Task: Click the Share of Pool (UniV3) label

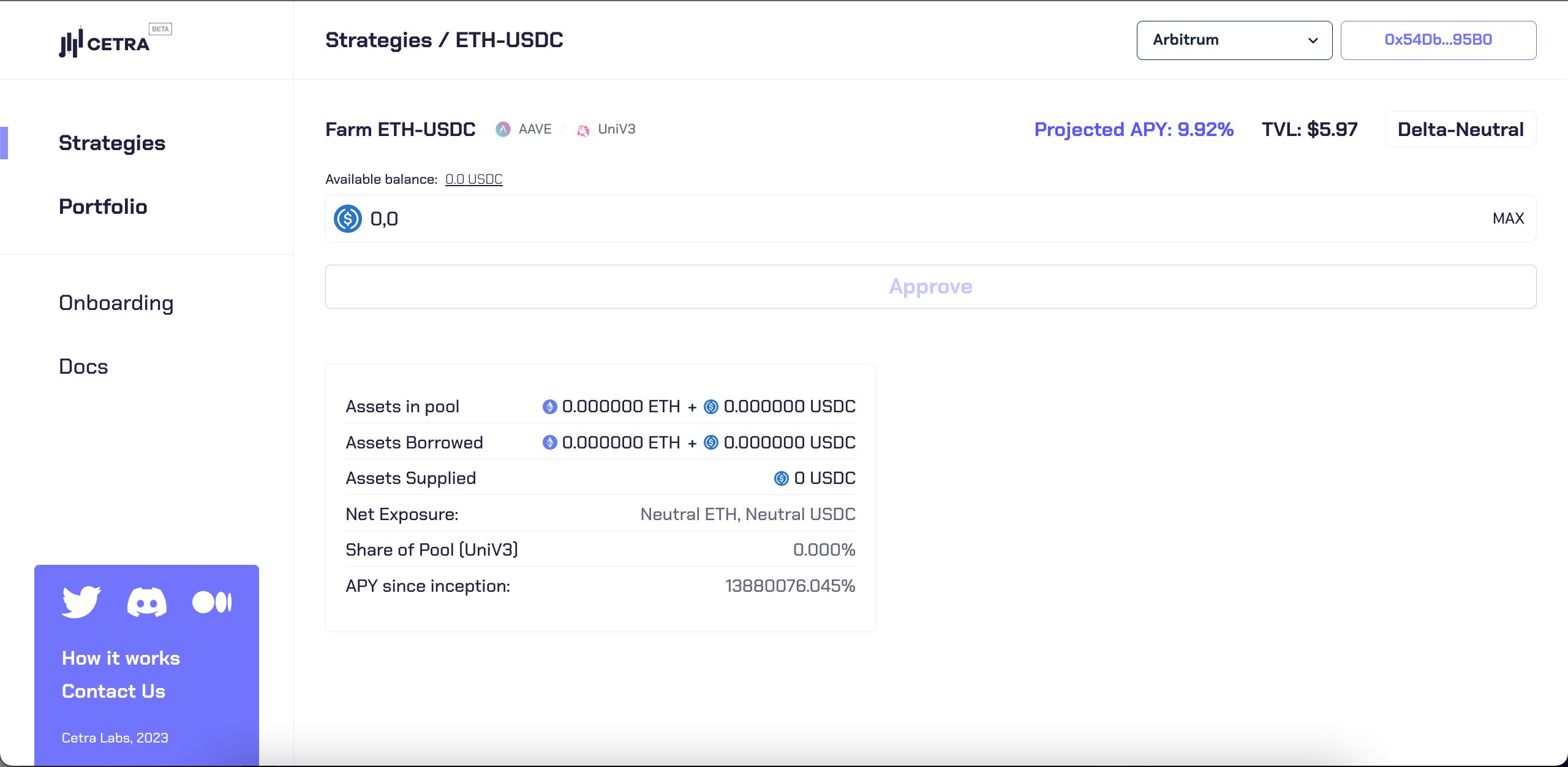Action: [x=432, y=550]
